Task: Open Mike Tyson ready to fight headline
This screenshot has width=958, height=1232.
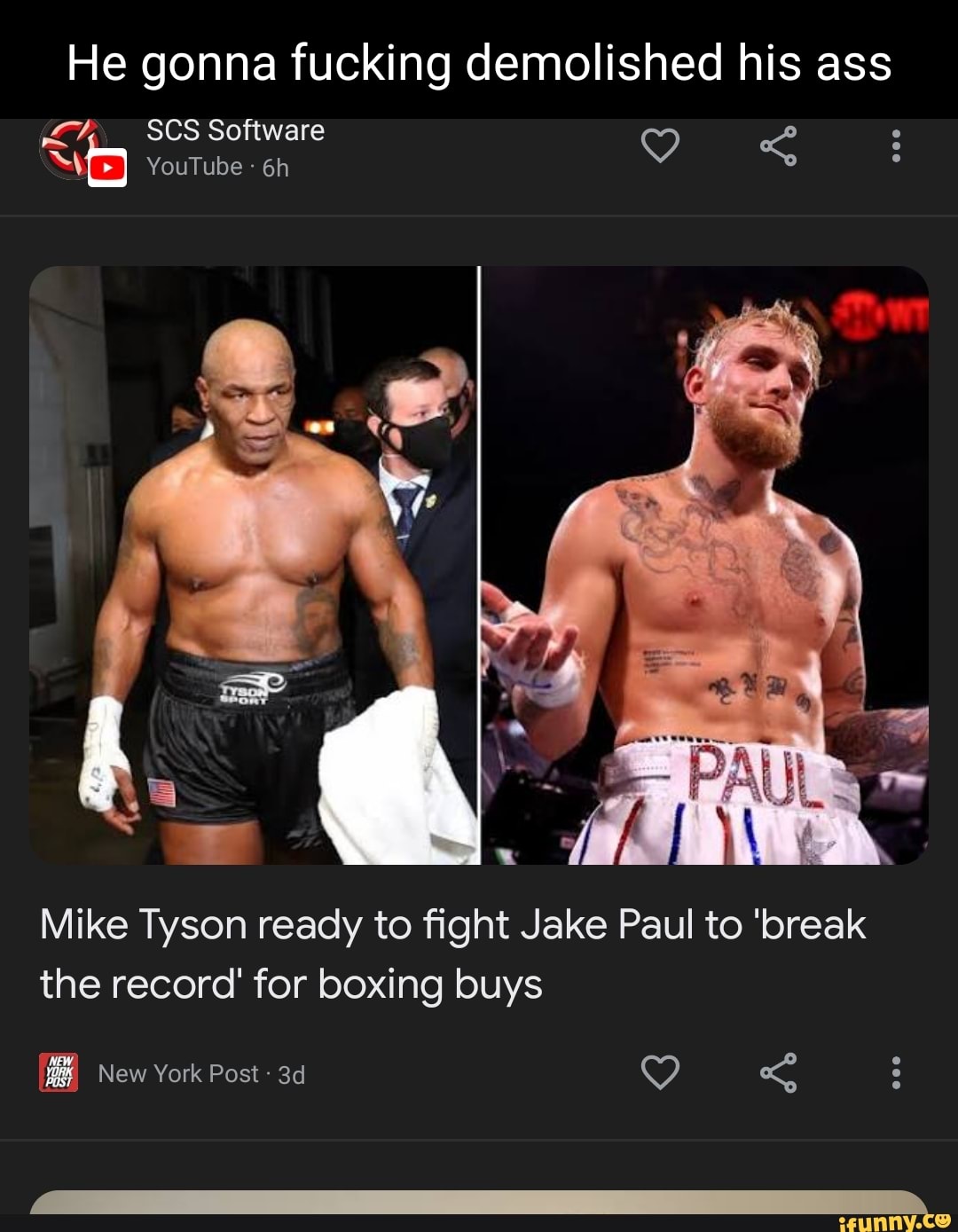Action: pyautogui.click(x=452, y=954)
